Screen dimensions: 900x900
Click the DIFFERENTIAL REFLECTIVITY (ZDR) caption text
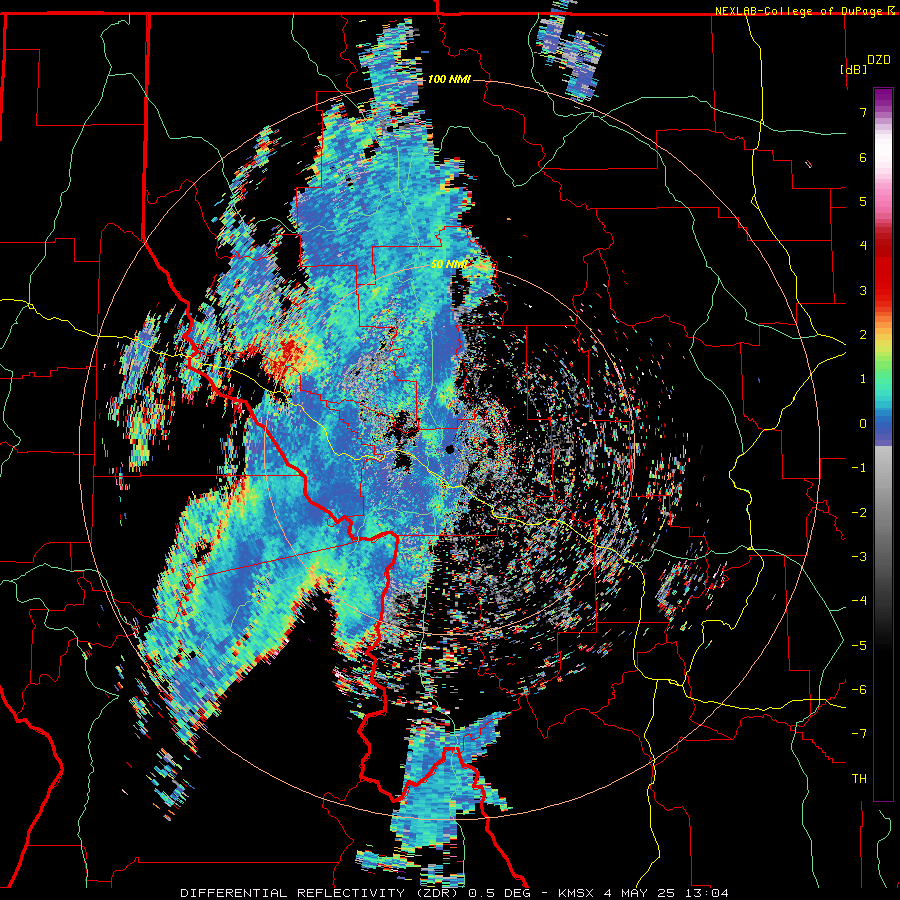(321, 893)
